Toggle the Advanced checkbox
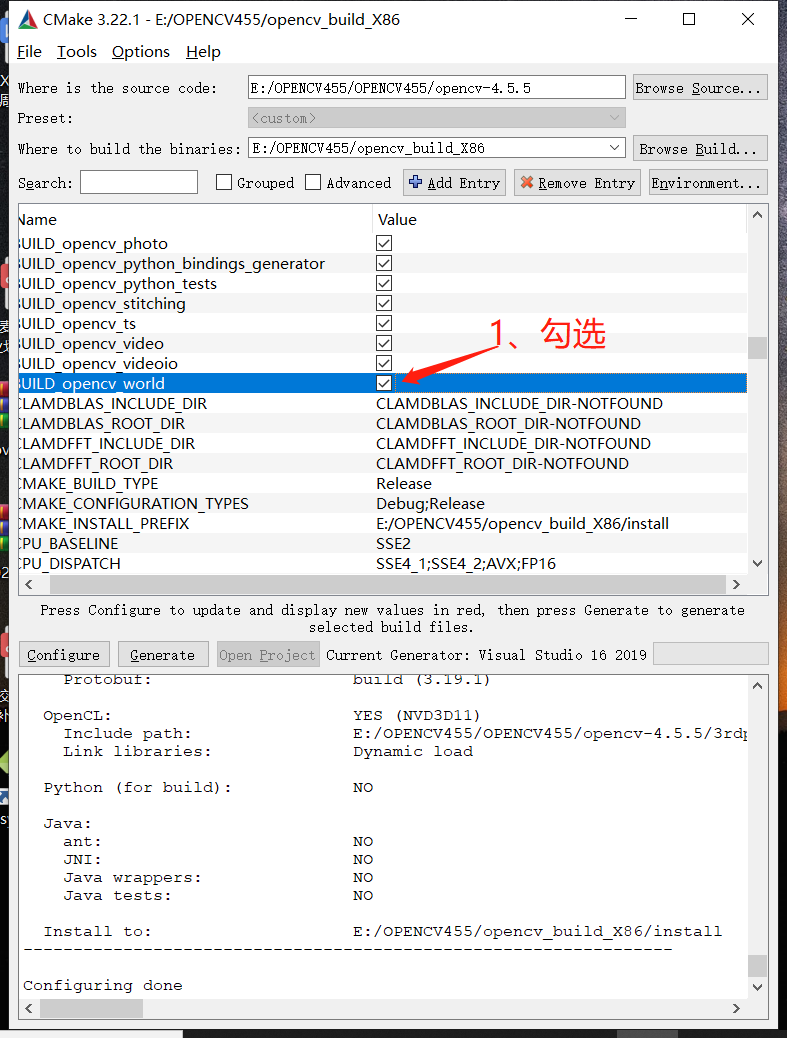787x1038 pixels. click(313, 182)
